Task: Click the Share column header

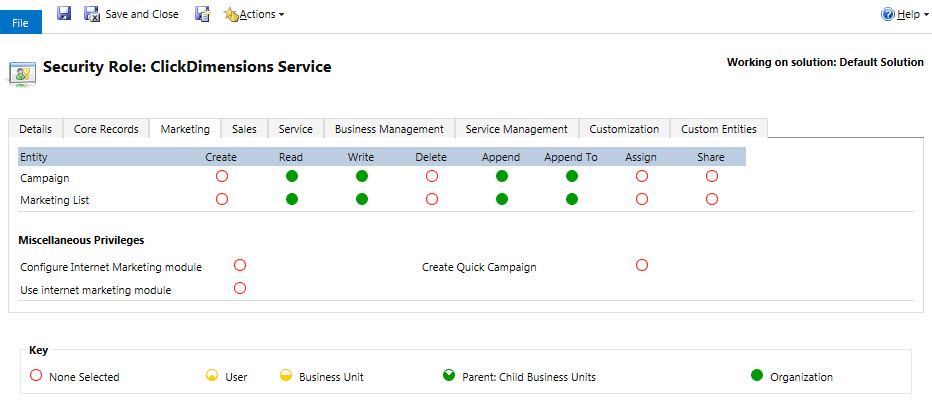Action: click(x=711, y=158)
